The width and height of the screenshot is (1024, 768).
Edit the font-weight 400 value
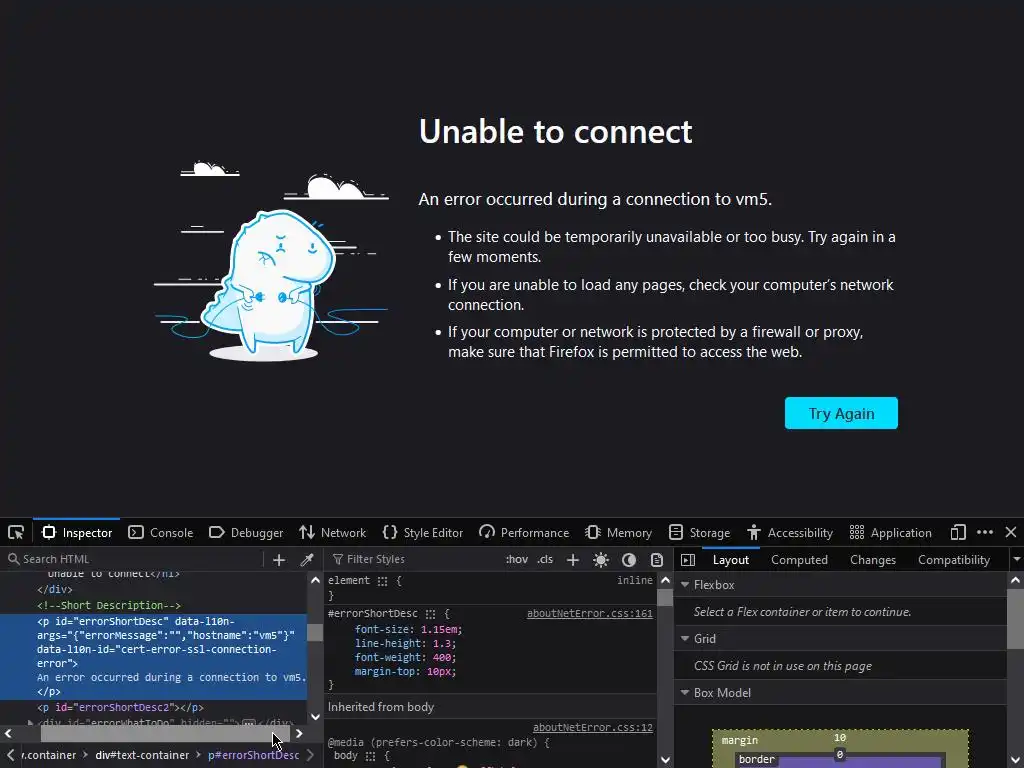coord(442,658)
